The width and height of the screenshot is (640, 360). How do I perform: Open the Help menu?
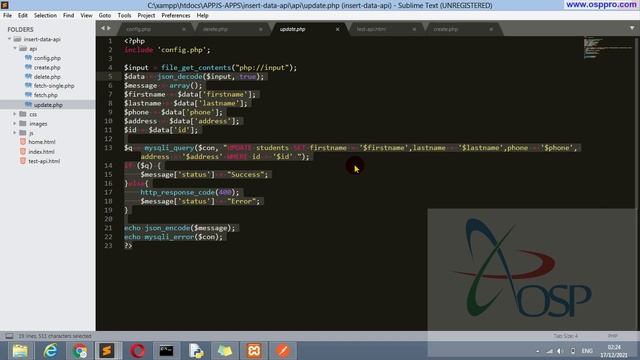pyautogui.click(x=202, y=16)
